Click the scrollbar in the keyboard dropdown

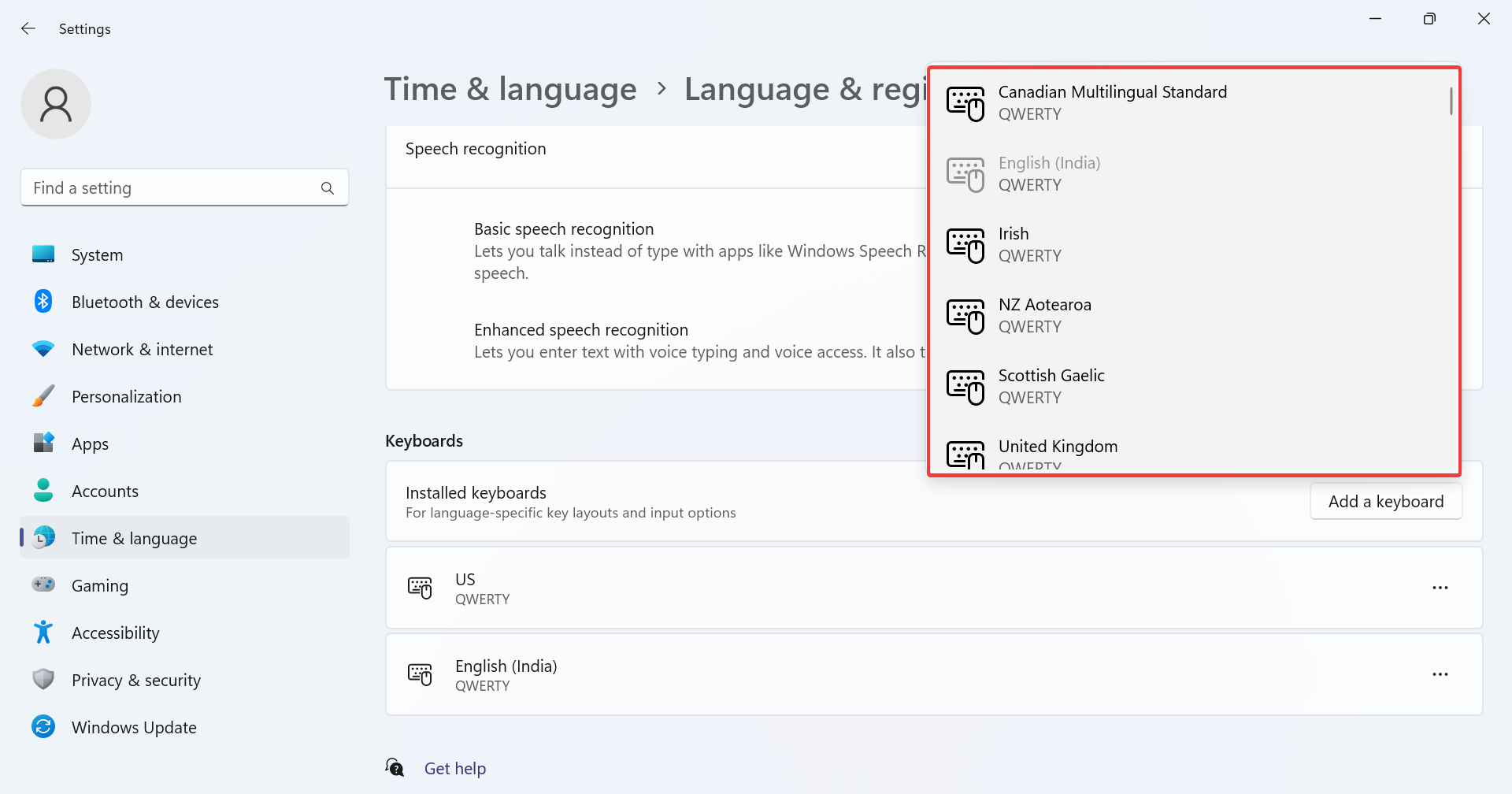pyautogui.click(x=1451, y=101)
